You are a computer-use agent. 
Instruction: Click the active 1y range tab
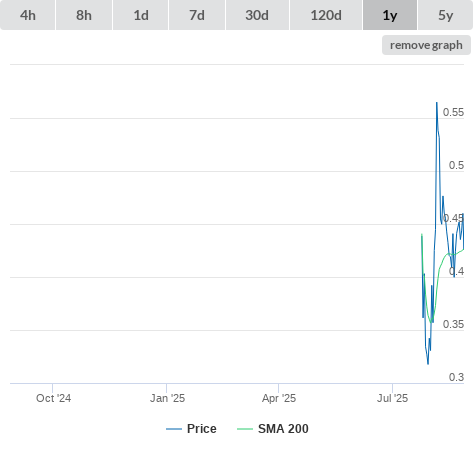click(x=390, y=15)
